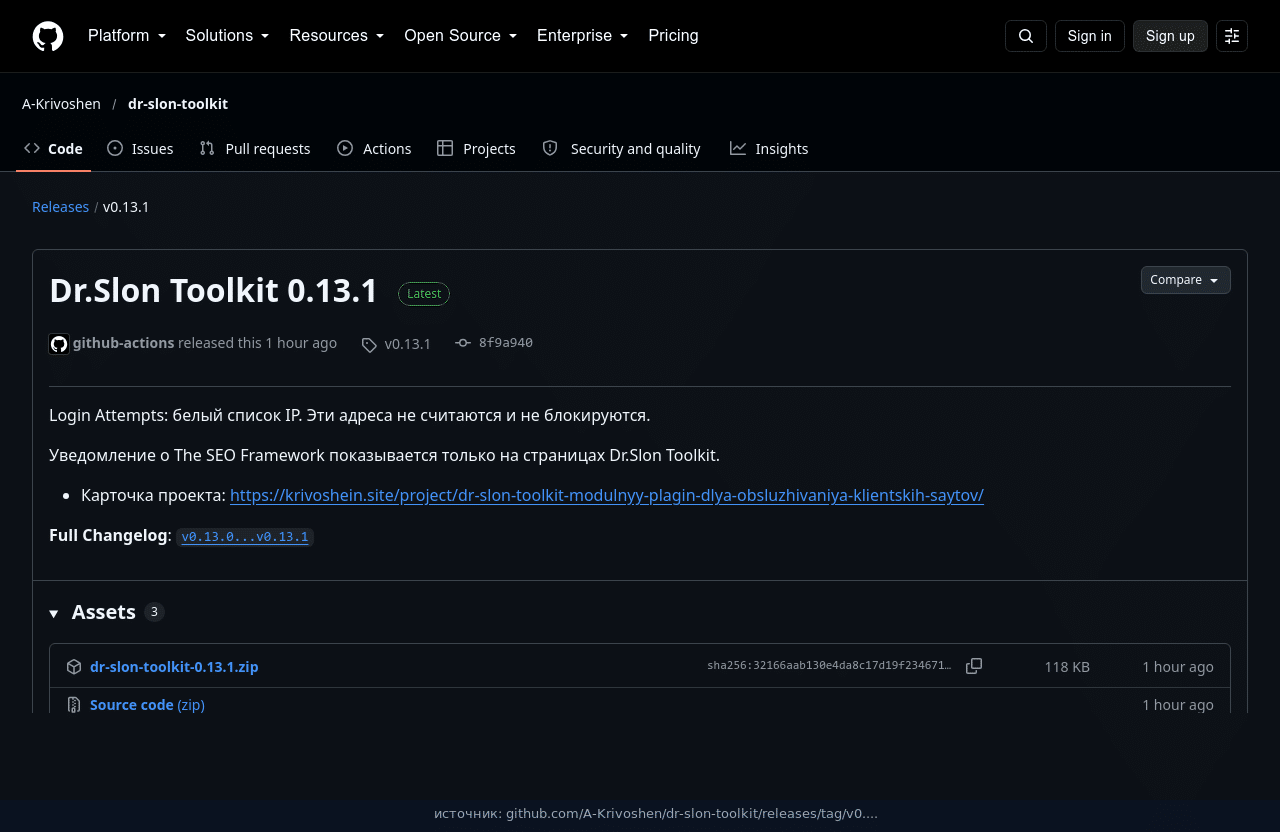Click the Dr.Slon Toolkit 0.13.1 release title
Screen dimensions: 1280x832
coord(213,291)
